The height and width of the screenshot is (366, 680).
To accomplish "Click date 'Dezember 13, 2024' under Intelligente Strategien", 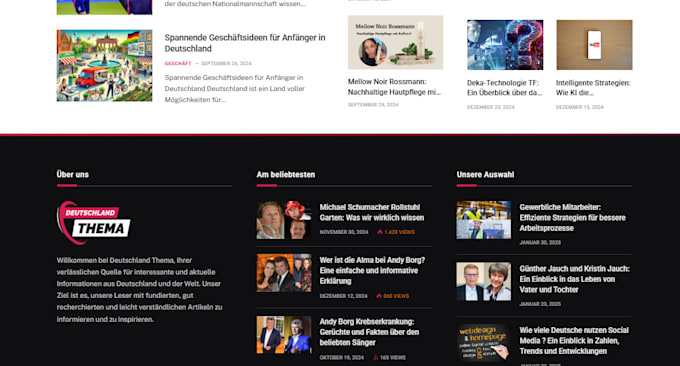I will pos(579,107).
